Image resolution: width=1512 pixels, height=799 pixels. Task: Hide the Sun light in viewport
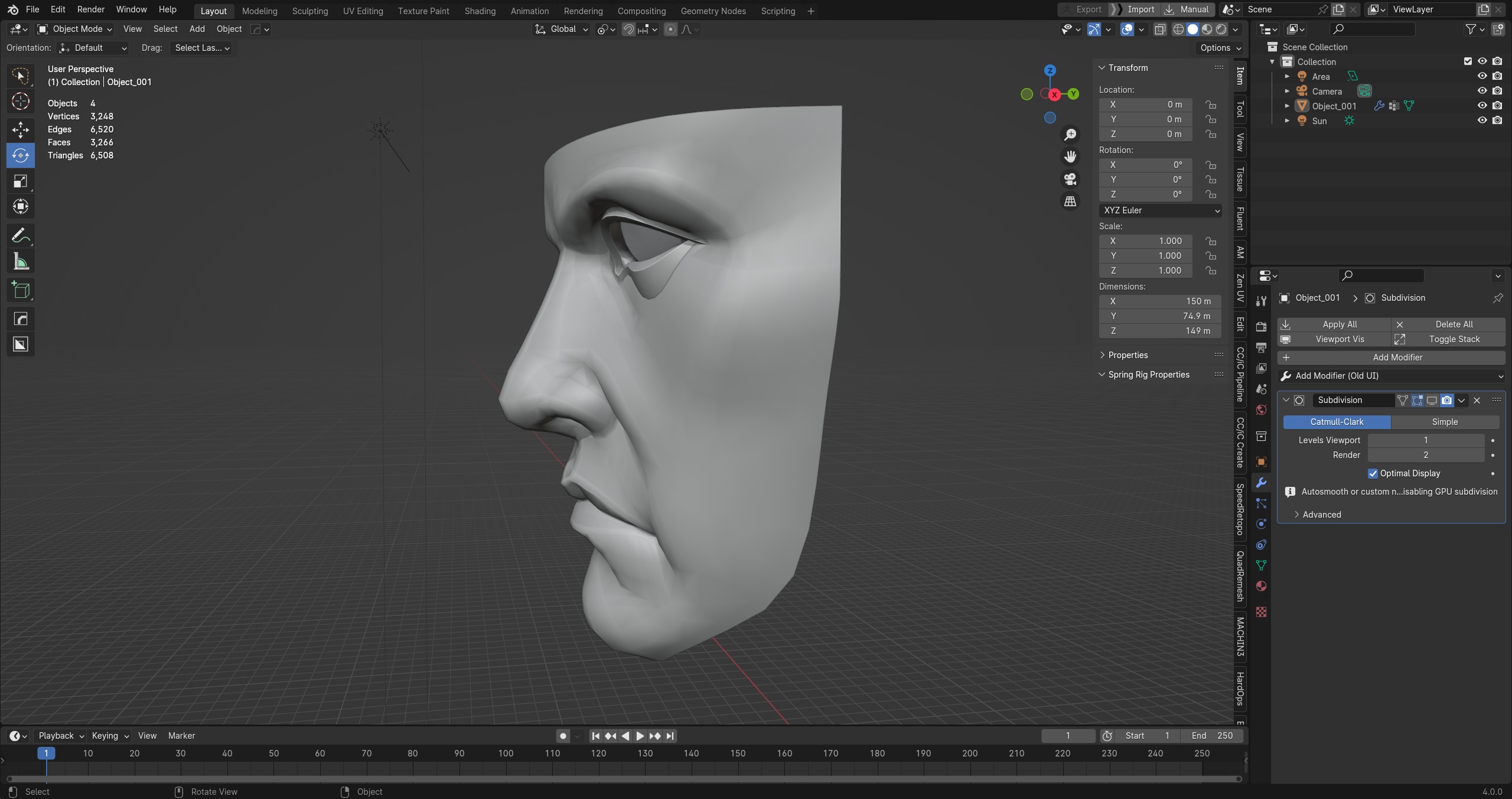1482,121
